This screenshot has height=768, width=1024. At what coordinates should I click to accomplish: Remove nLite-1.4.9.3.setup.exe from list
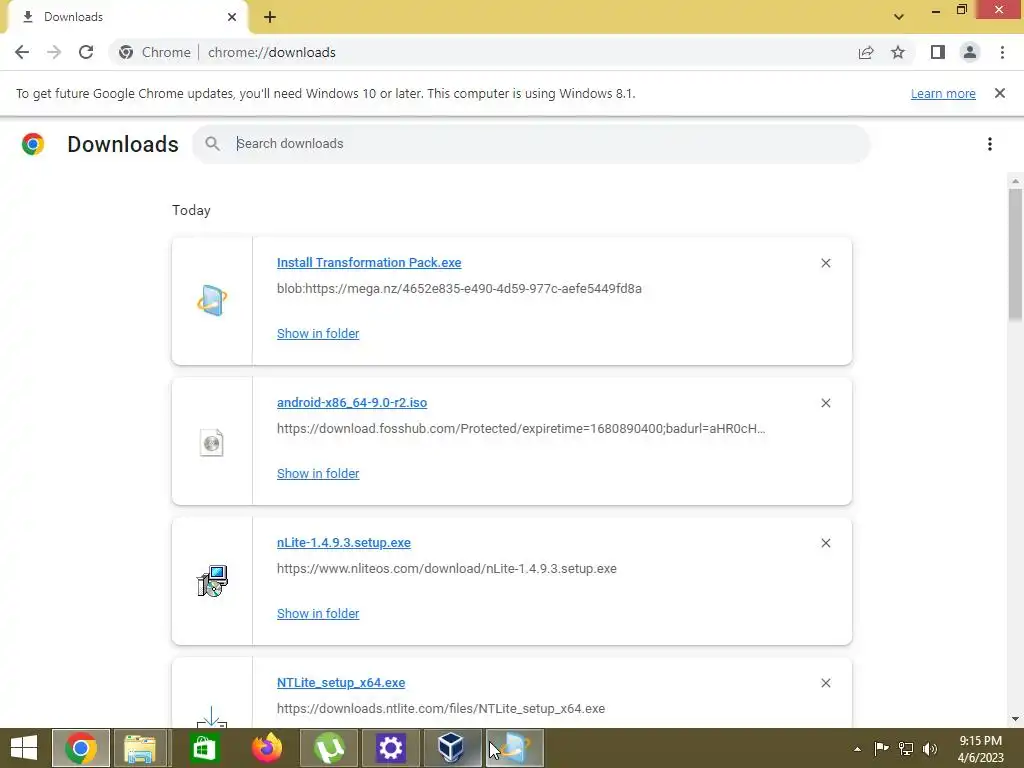point(825,543)
